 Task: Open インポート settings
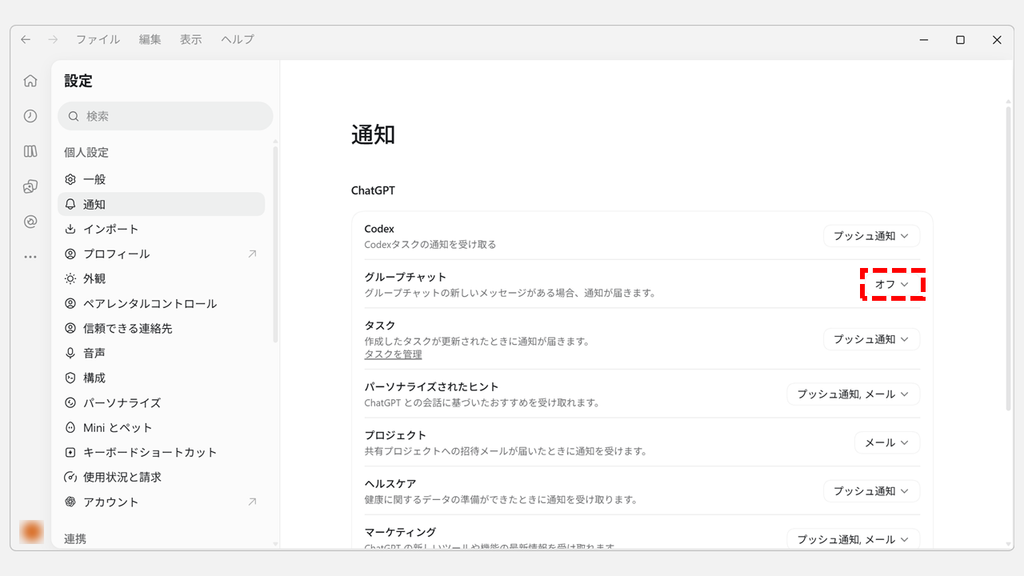161,229
